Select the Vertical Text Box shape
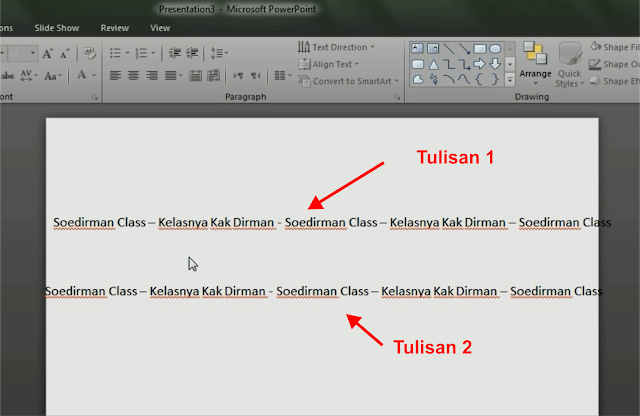640x416 pixels. click(x=433, y=49)
